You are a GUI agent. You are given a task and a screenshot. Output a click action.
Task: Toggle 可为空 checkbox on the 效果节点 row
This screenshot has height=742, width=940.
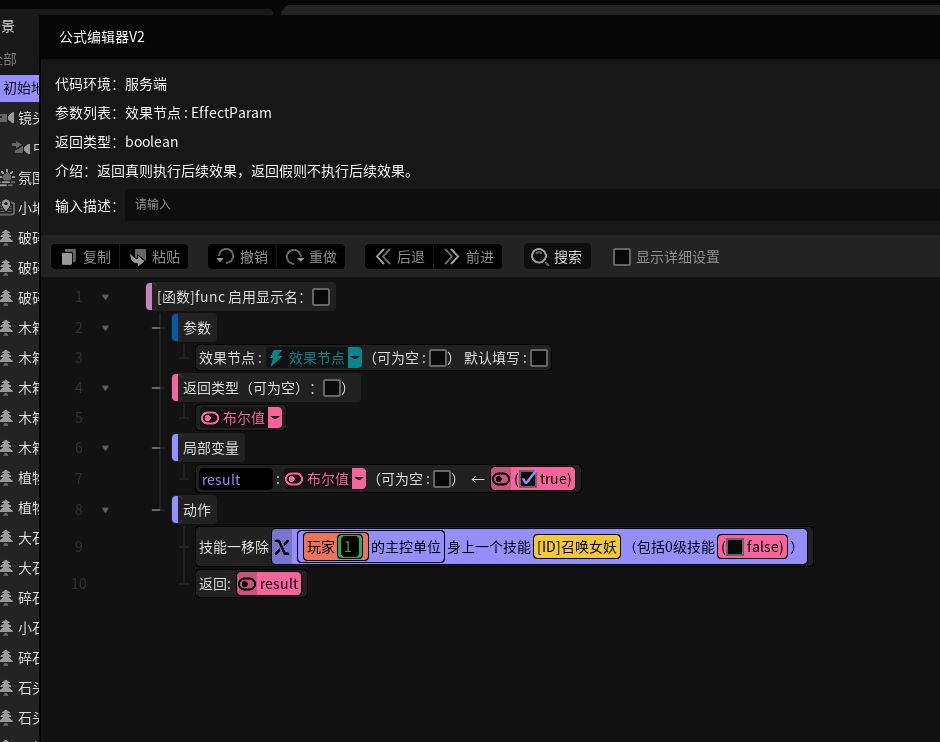438,358
